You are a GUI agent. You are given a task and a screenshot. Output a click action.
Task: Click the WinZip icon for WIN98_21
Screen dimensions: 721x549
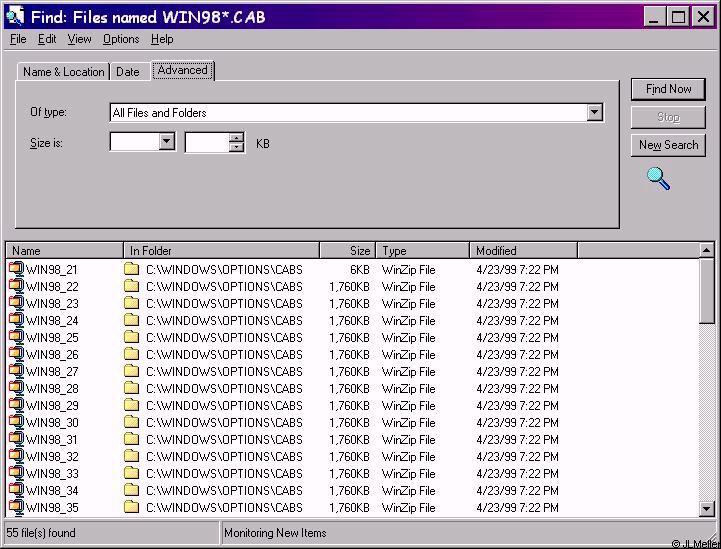tap(16, 269)
